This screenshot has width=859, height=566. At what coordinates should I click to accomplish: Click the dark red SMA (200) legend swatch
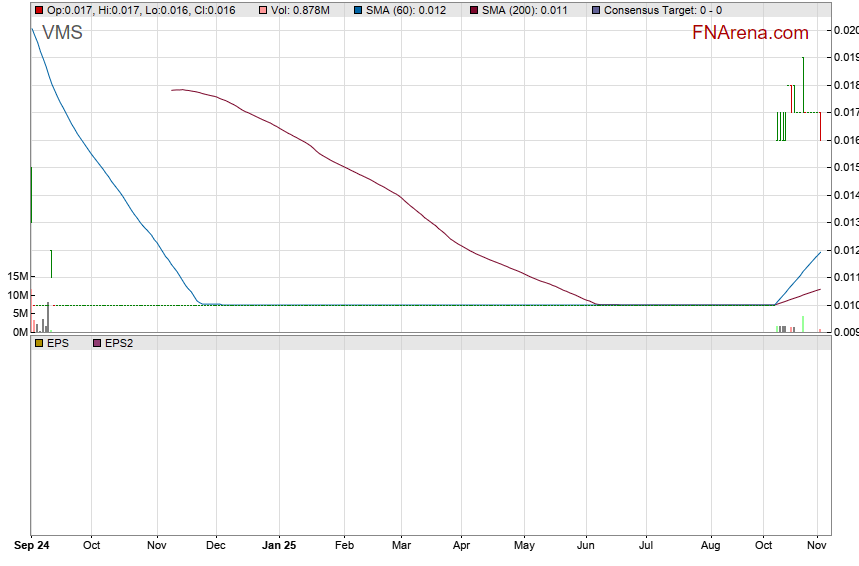tap(473, 10)
